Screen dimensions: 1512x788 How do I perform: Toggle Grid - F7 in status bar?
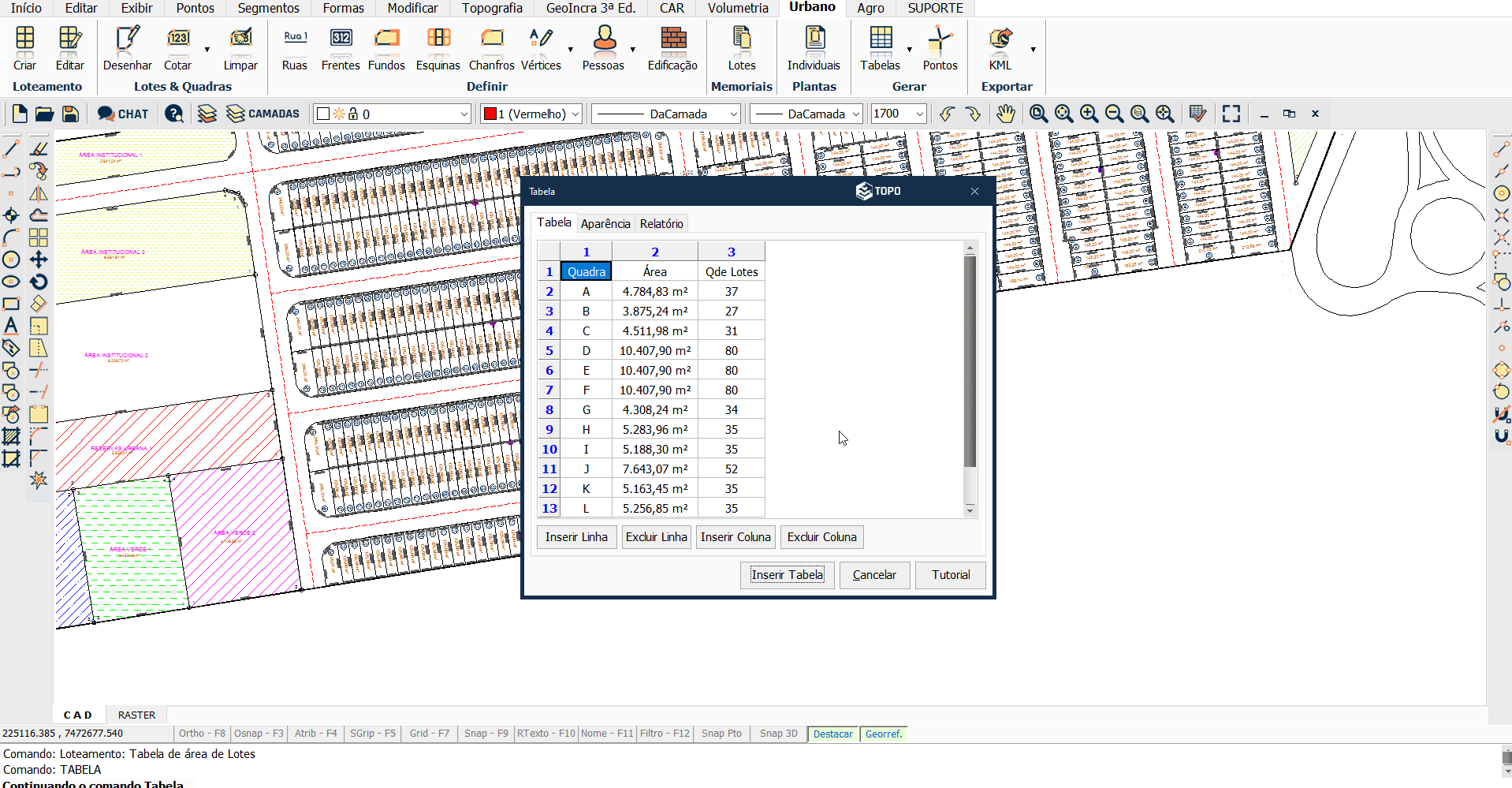click(429, 734)
